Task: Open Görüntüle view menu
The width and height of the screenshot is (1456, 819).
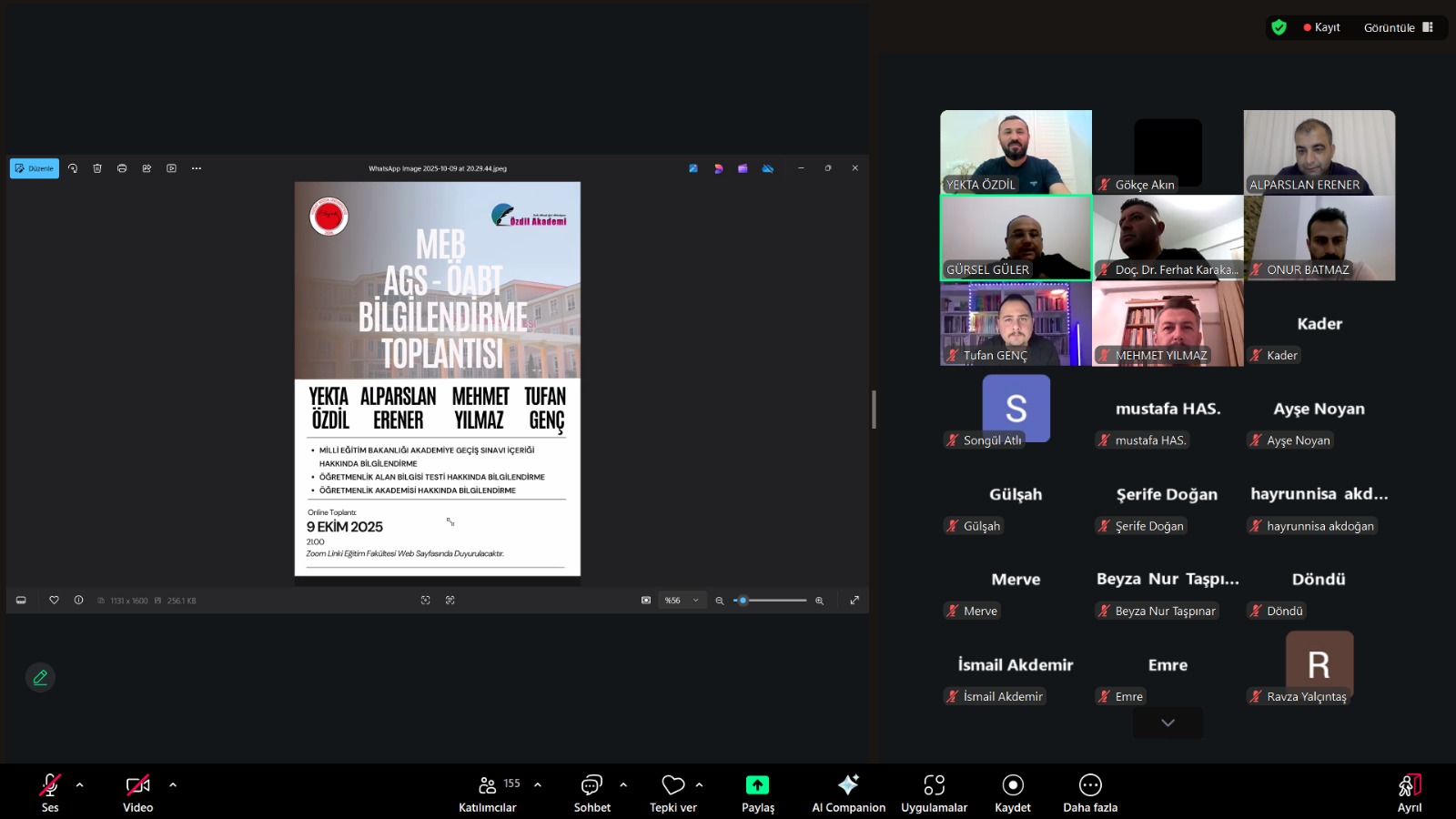Action: tap(1398, 27)
